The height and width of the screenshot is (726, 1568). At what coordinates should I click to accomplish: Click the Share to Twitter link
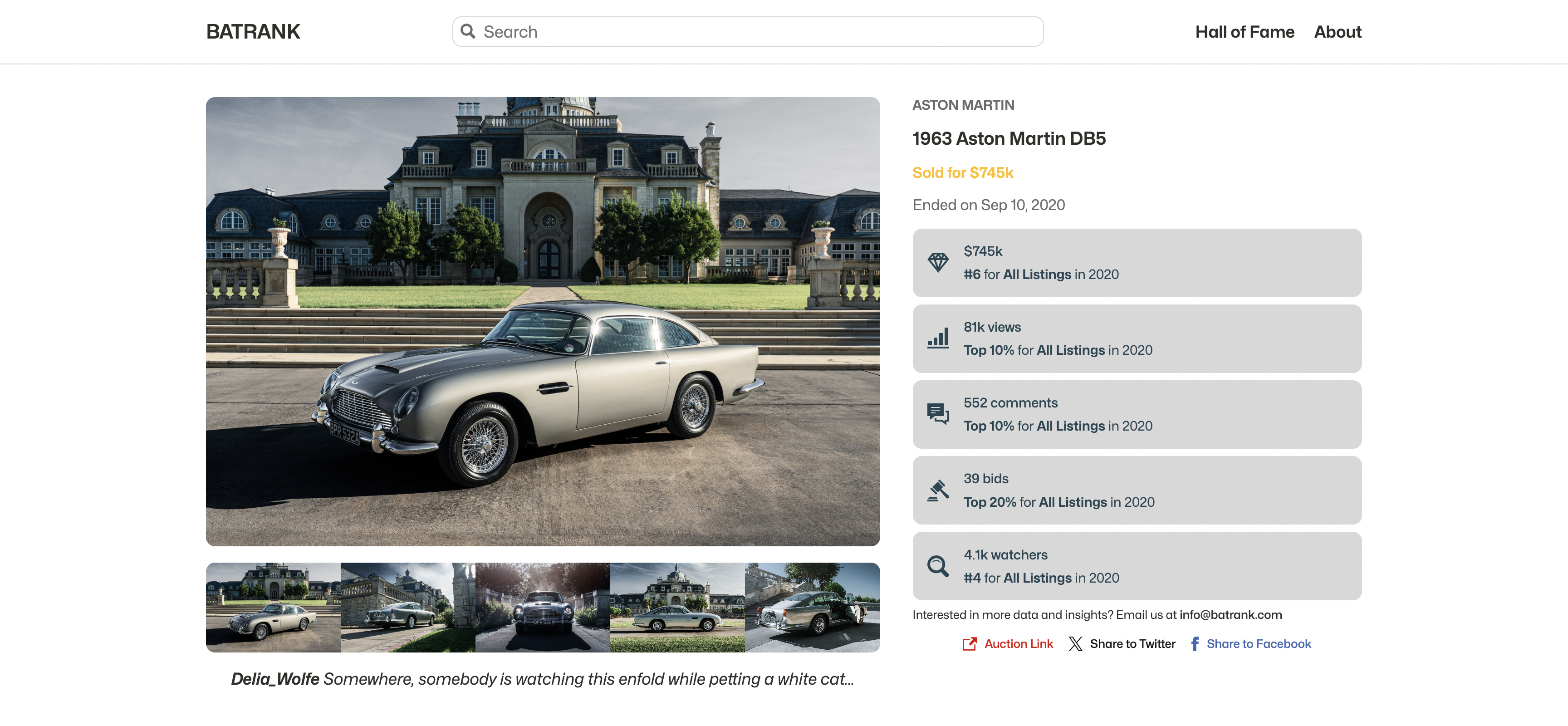click(1132, 644)
